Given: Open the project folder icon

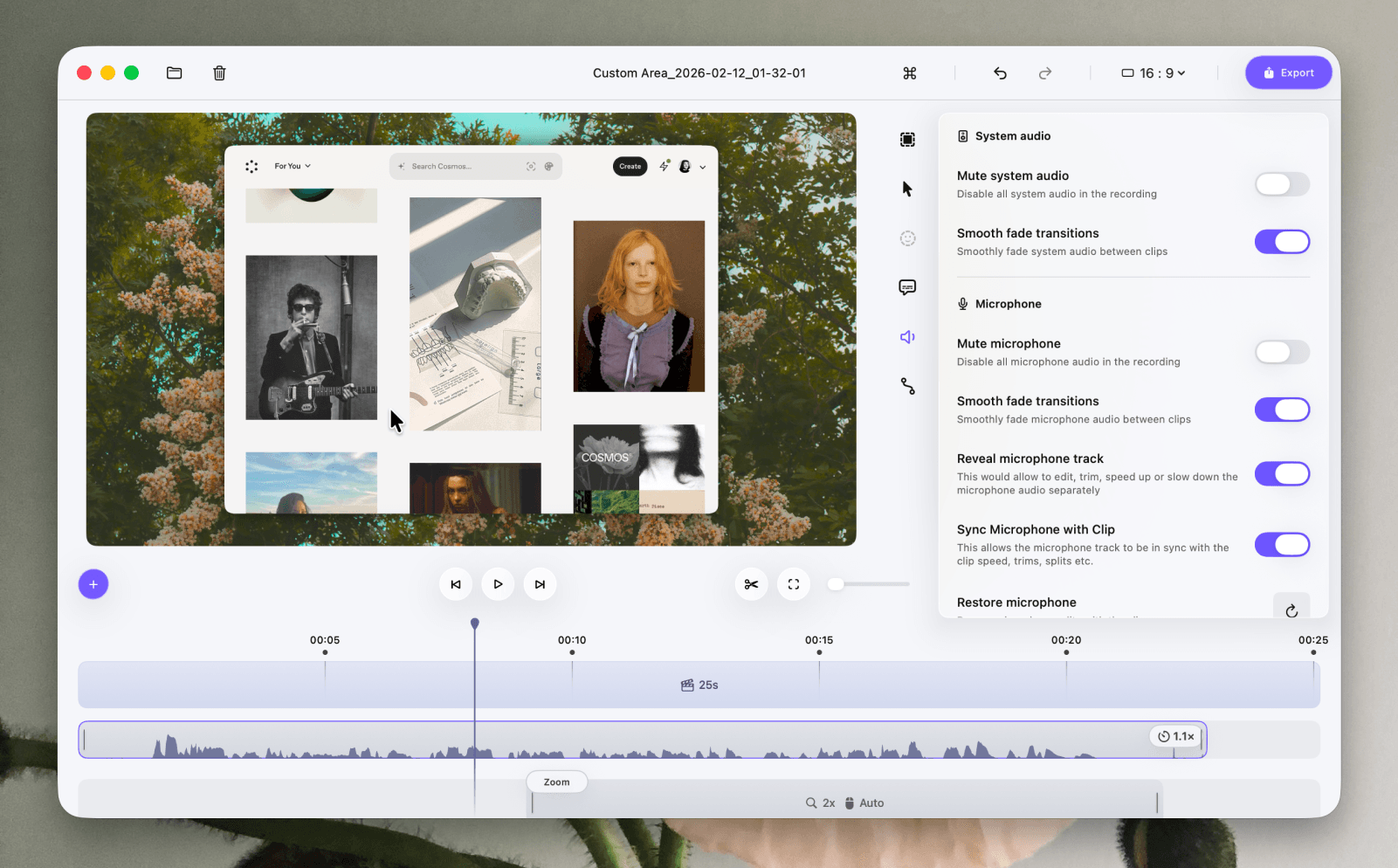Looking at the screenshot, I should click(x=175, y=73).
